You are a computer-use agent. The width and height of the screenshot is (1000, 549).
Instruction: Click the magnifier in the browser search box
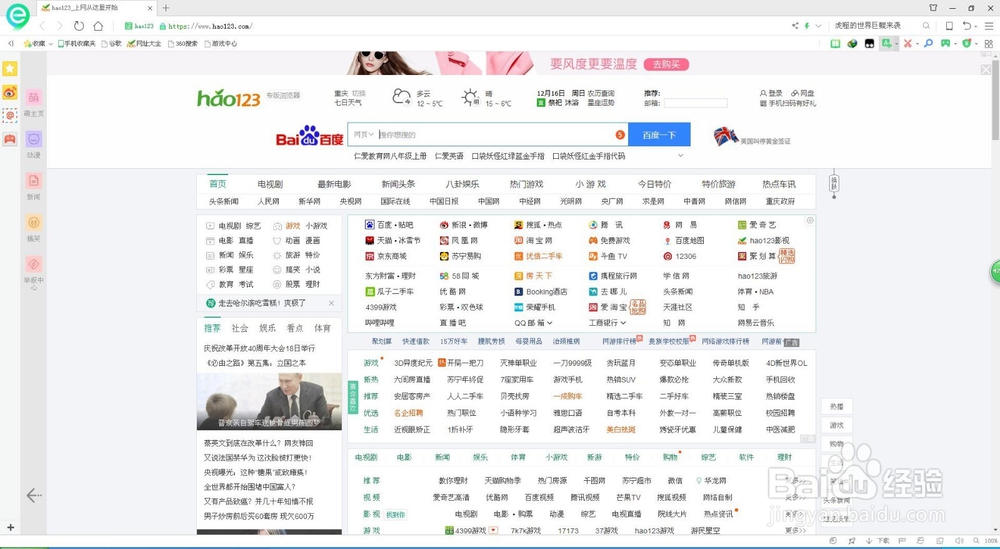[x=926, y=26]
